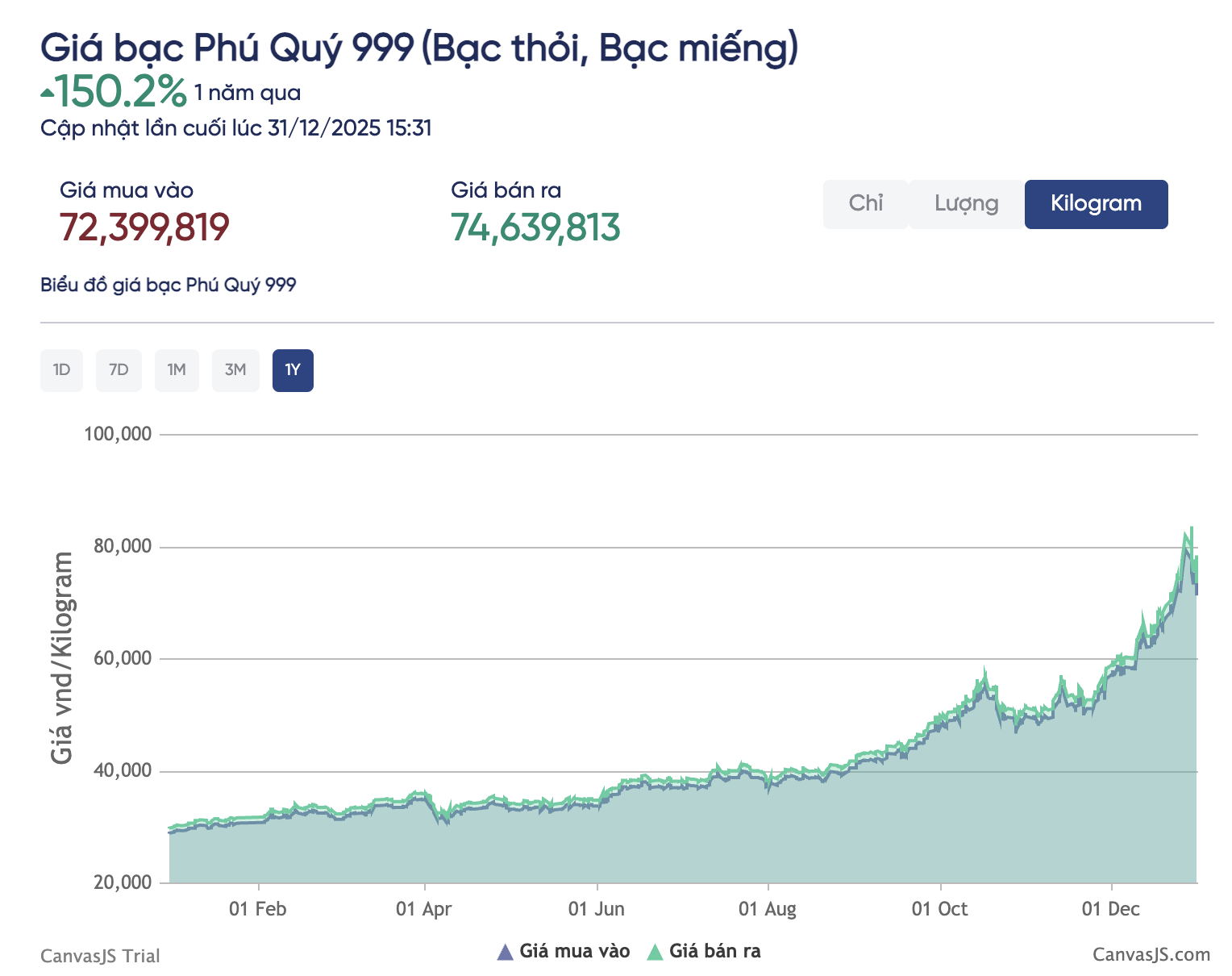Screen dimensions: 1232x976
Task: Toggle the Giá bán ra legend triangle
Action: pos(655,953)
